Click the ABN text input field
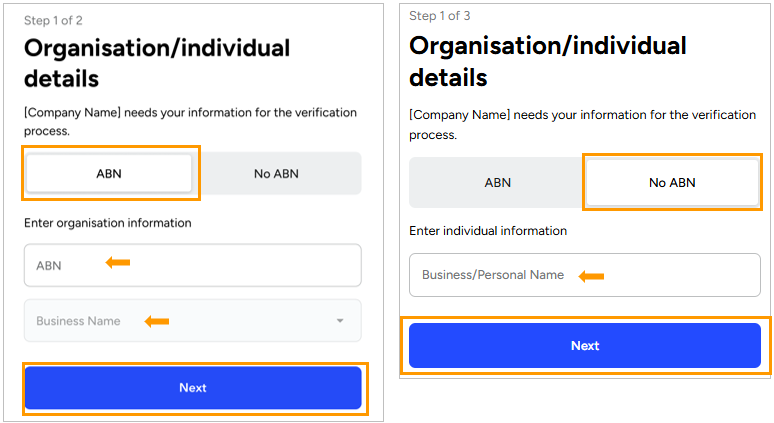This screenshot has width=774, height=423. pos(193,265)
